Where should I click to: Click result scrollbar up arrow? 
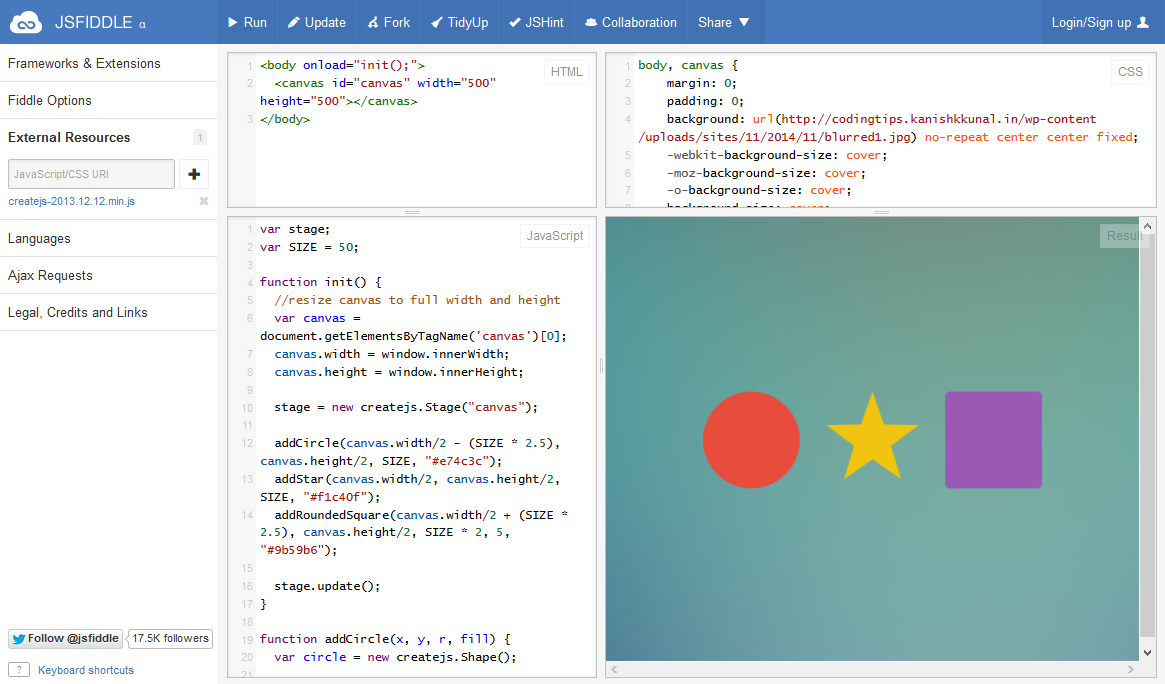point(1147,226)
